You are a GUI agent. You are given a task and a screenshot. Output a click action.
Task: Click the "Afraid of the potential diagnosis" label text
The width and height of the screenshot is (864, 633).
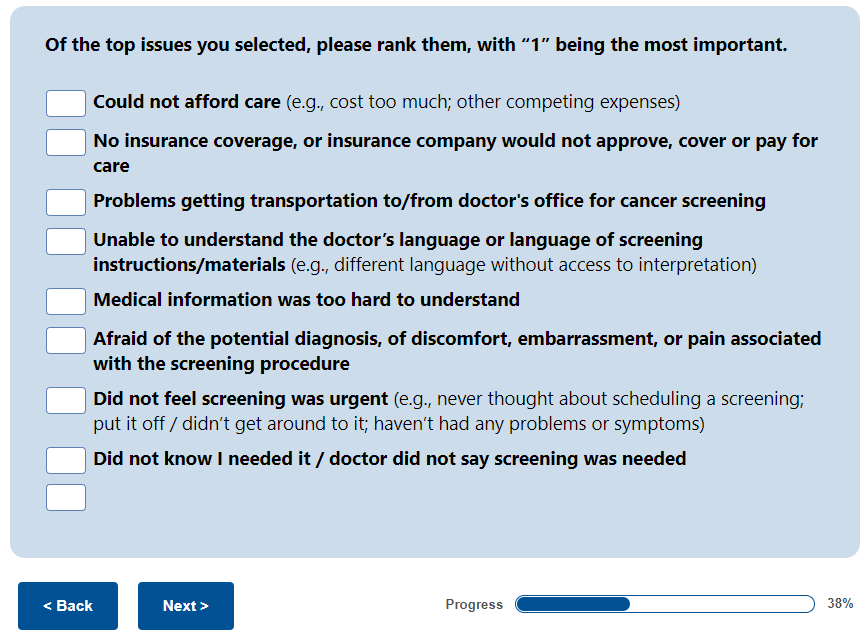[x=457, y=339]
